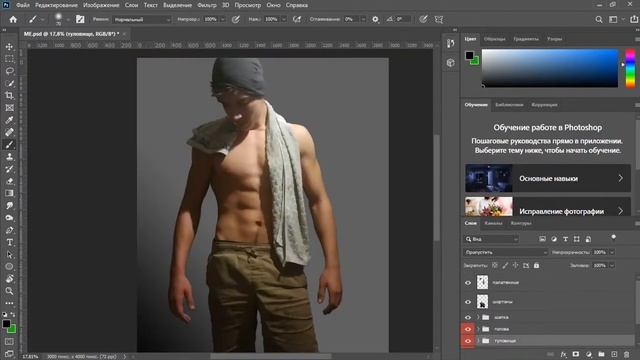
Task: Open the Основные навыки tutorial
Action: [x=548, y=178]
